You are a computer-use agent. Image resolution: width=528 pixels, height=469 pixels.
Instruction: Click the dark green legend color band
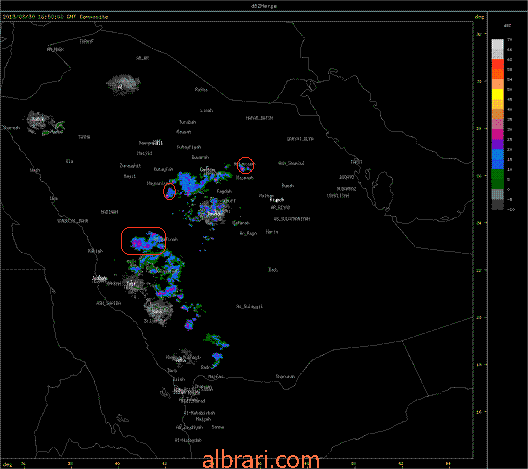coord(498,184)
